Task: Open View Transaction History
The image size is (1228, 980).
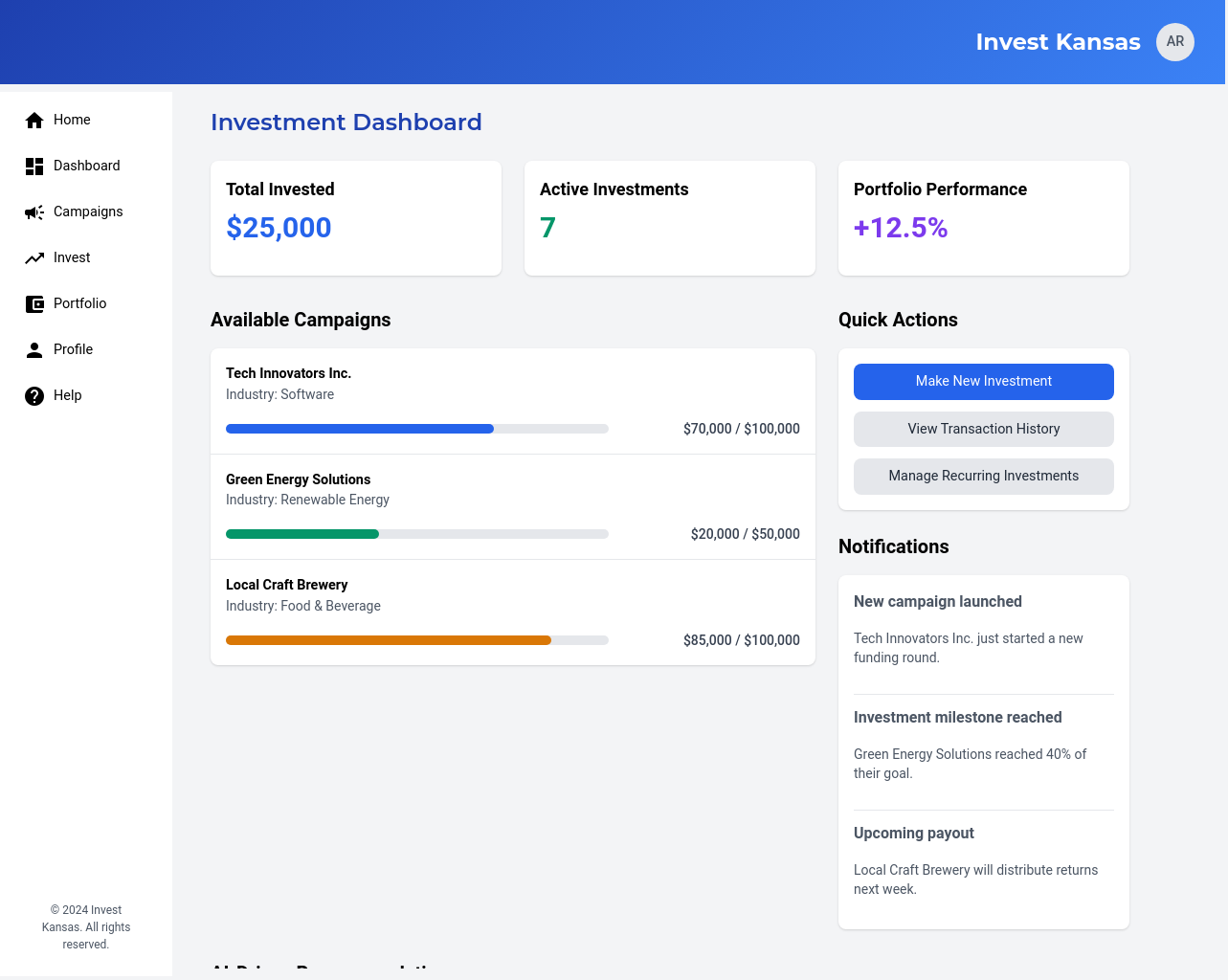Action: pos(983,429)
